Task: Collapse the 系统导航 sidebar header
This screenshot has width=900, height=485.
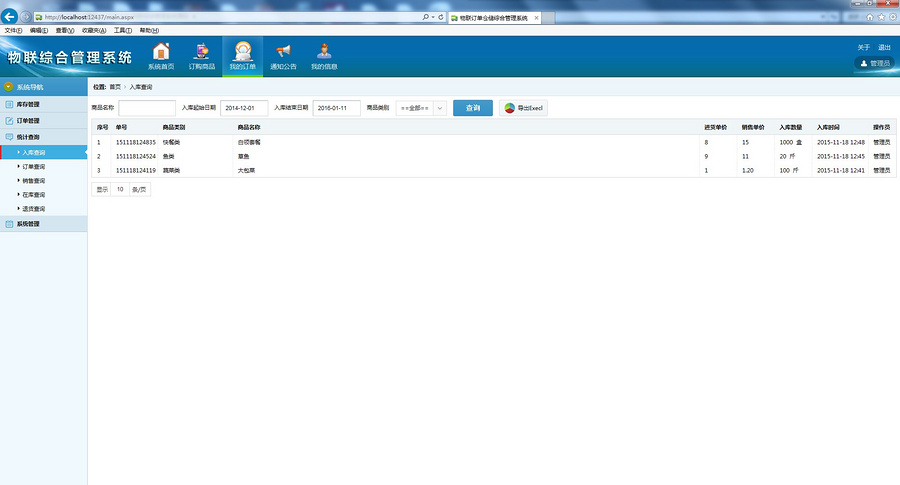Action: [x=44, y=87]
